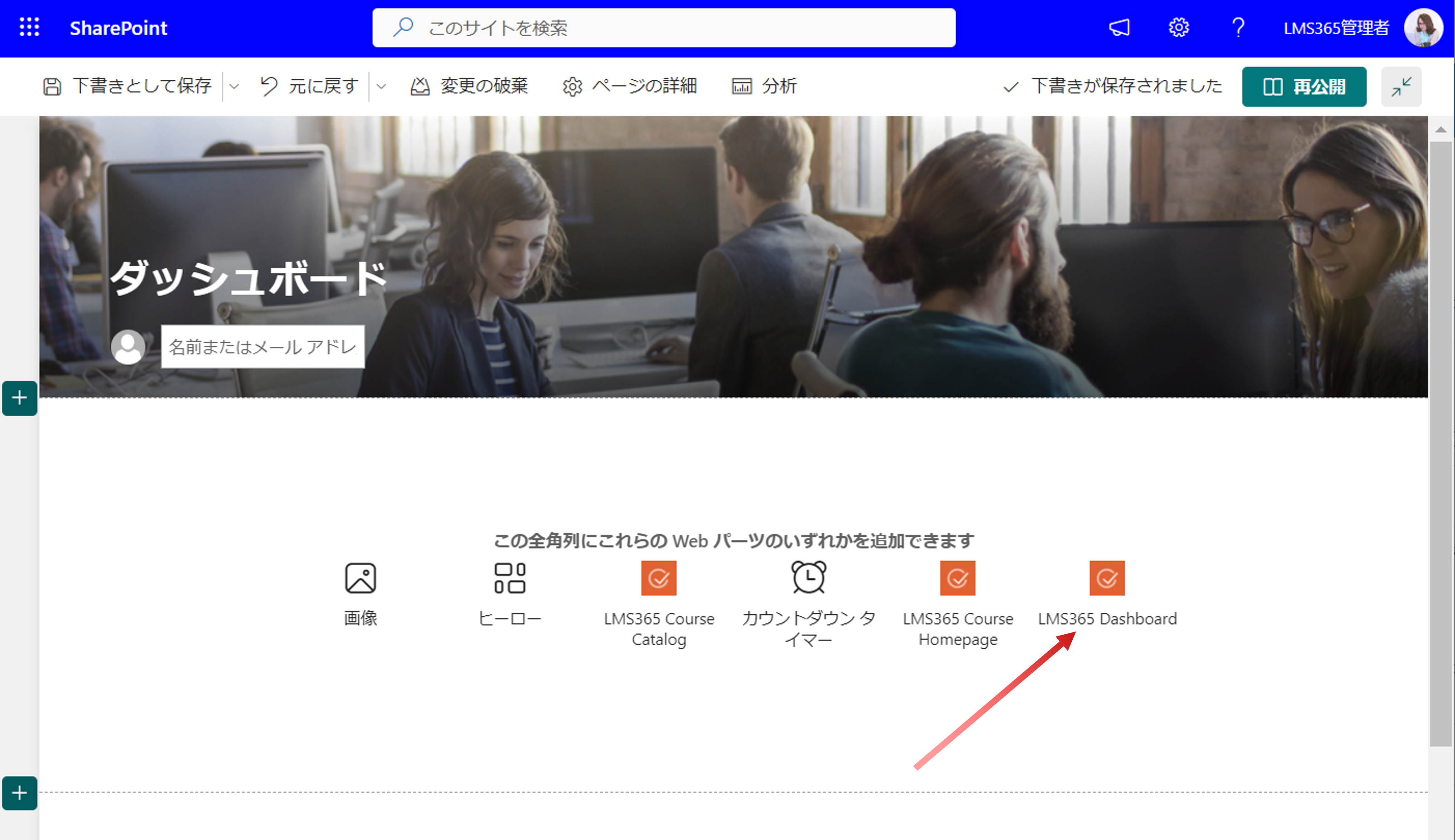Screen dimensions: 1455x840
Task: Go to SharePoint home link
Action: point(118,28)
